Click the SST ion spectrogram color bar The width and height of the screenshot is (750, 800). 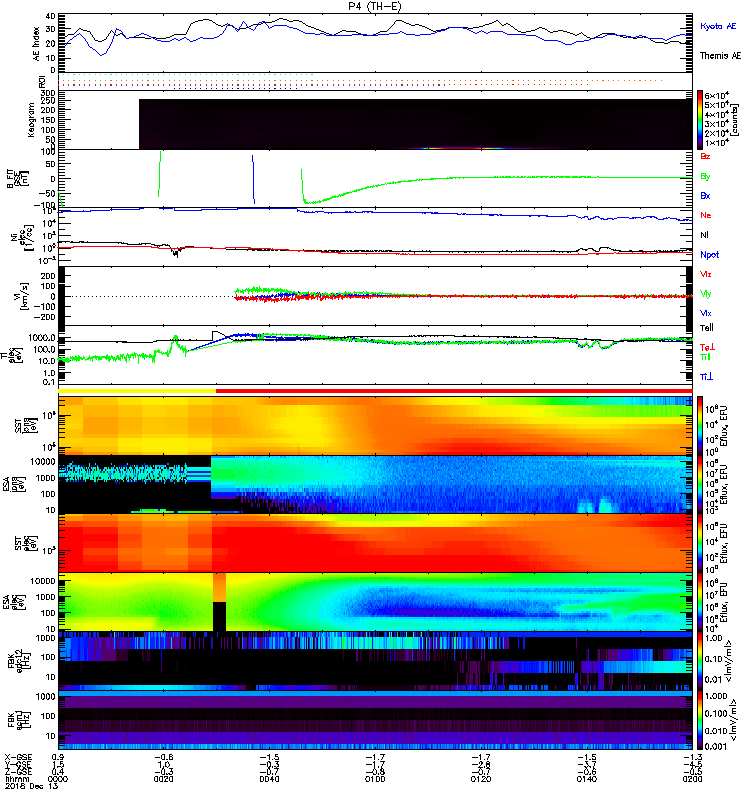pyautogui.click(x=700, y=425)
